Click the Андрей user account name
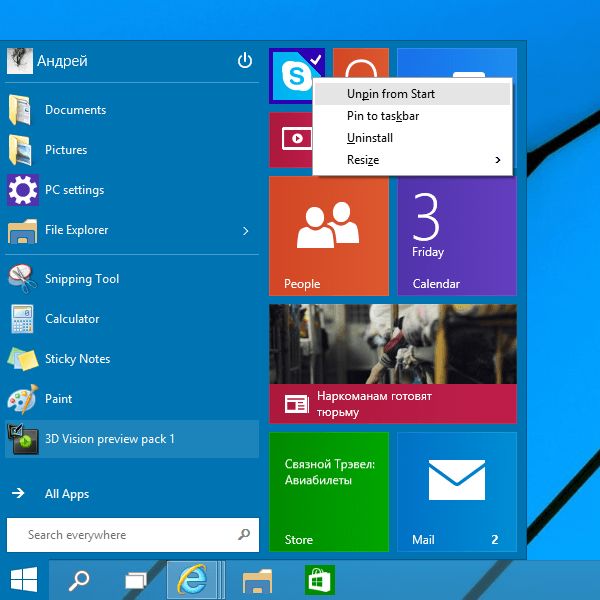 tap(62, 61)
